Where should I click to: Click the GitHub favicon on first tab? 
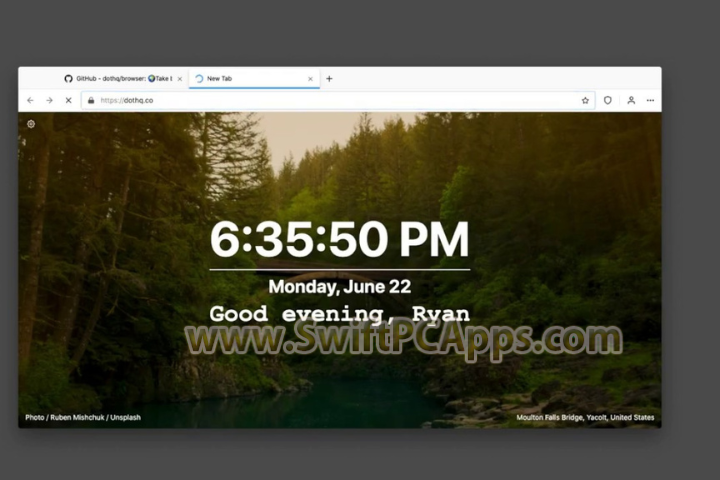[68, 79]
